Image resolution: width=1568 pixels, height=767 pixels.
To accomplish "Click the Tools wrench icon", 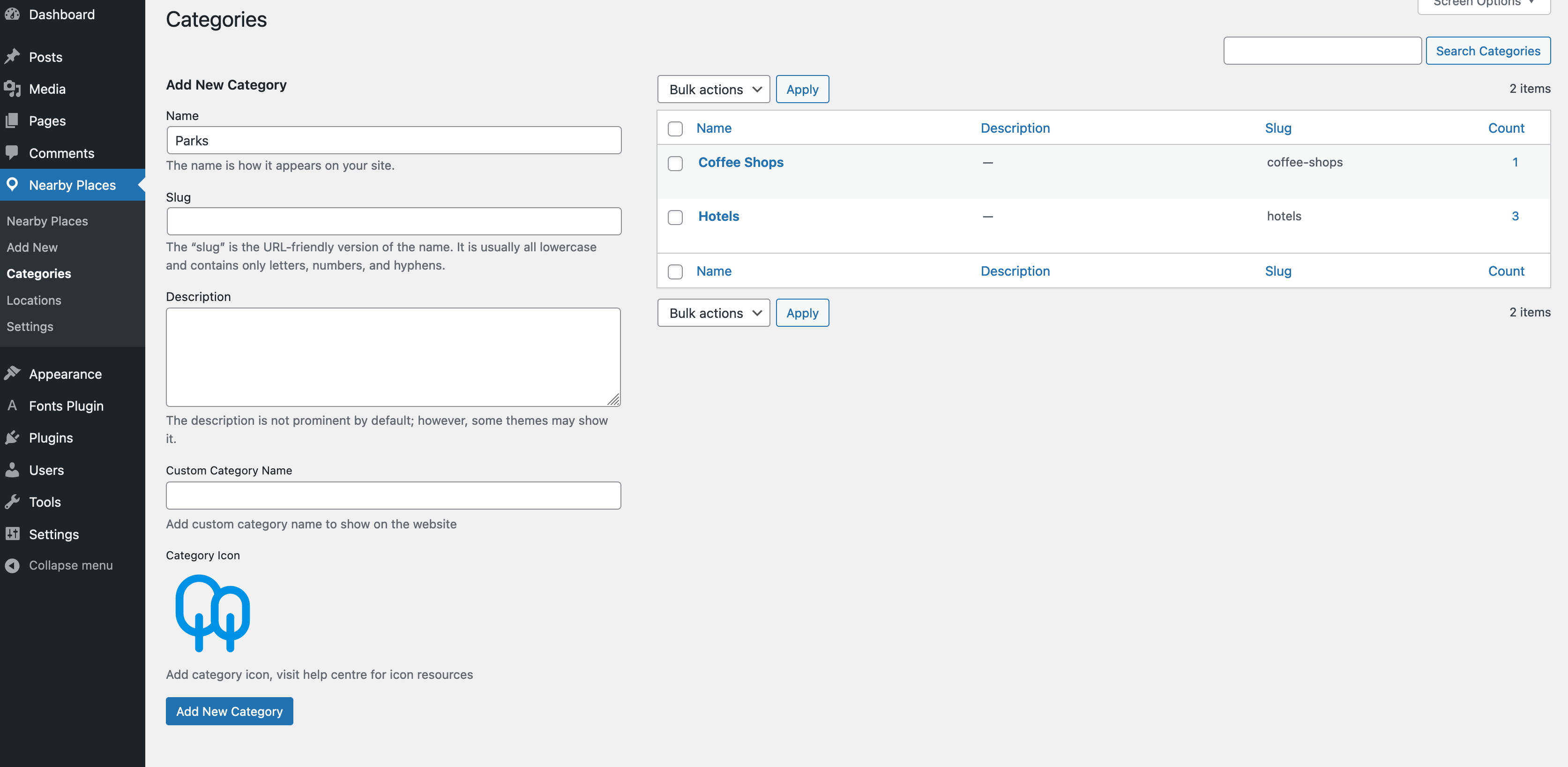I will pos(12,502).
